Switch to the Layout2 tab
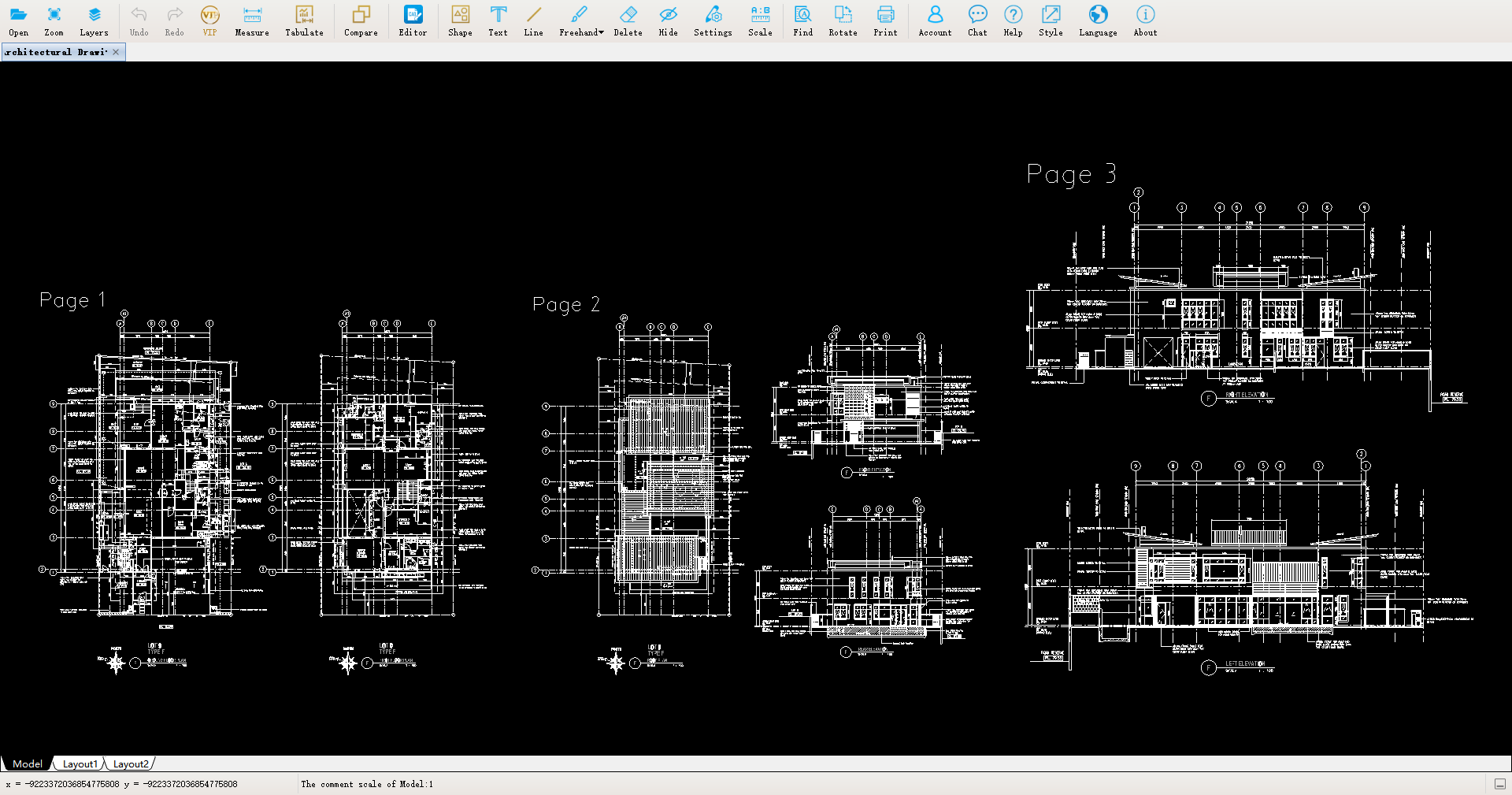 130,763
